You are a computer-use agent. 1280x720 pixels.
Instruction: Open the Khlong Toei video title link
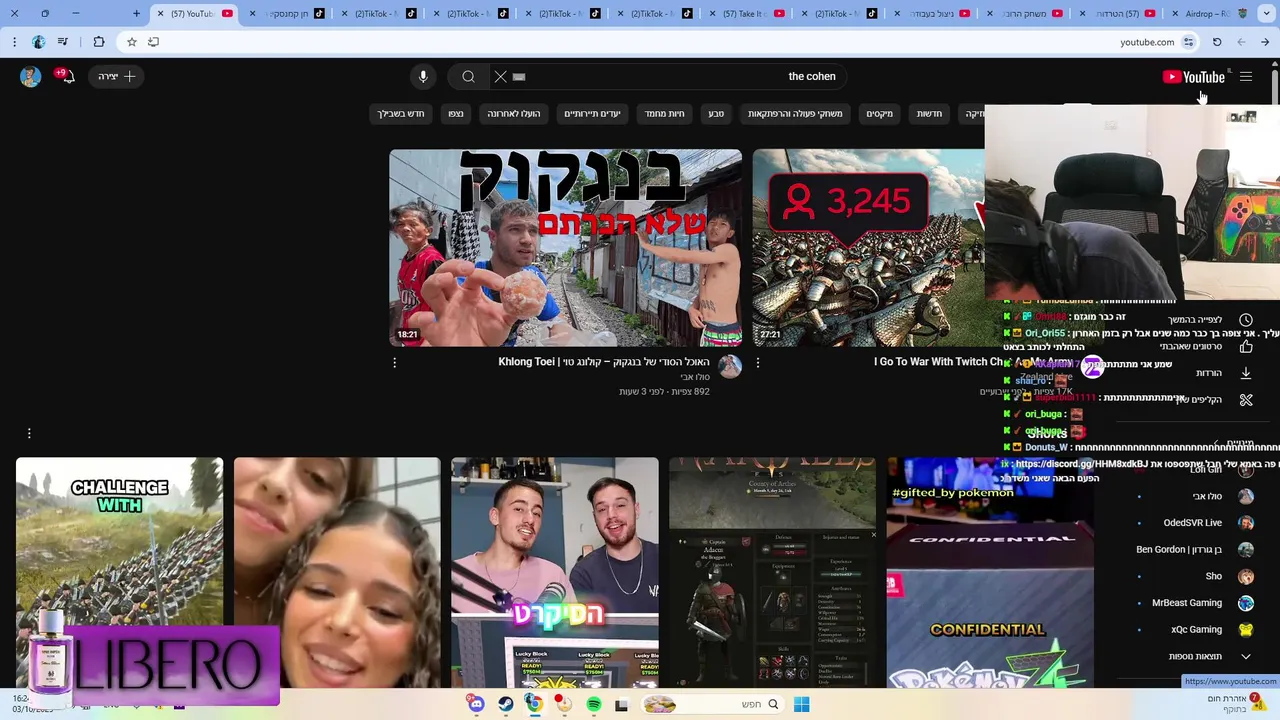(604, 362)
